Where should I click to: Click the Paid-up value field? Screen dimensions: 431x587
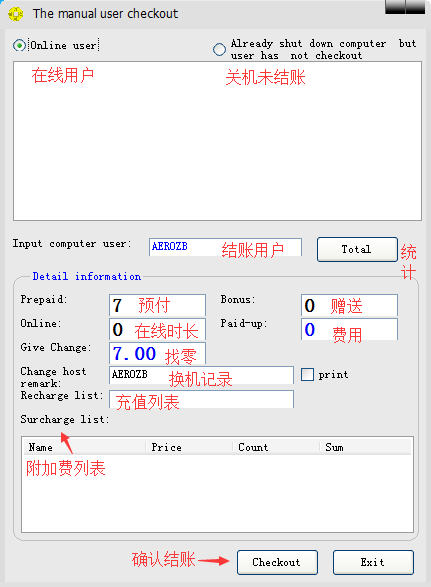coord(349,329)
